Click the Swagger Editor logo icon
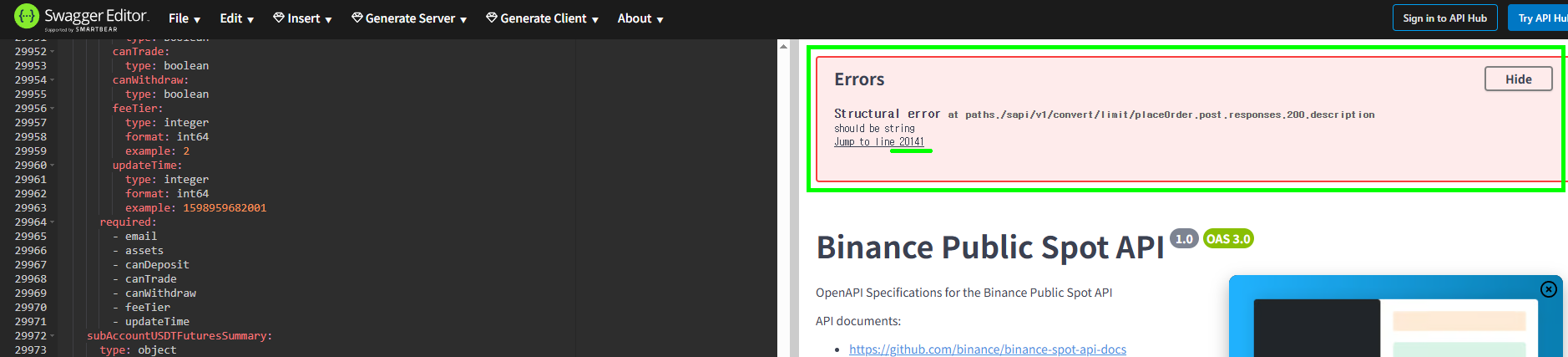 27,17
